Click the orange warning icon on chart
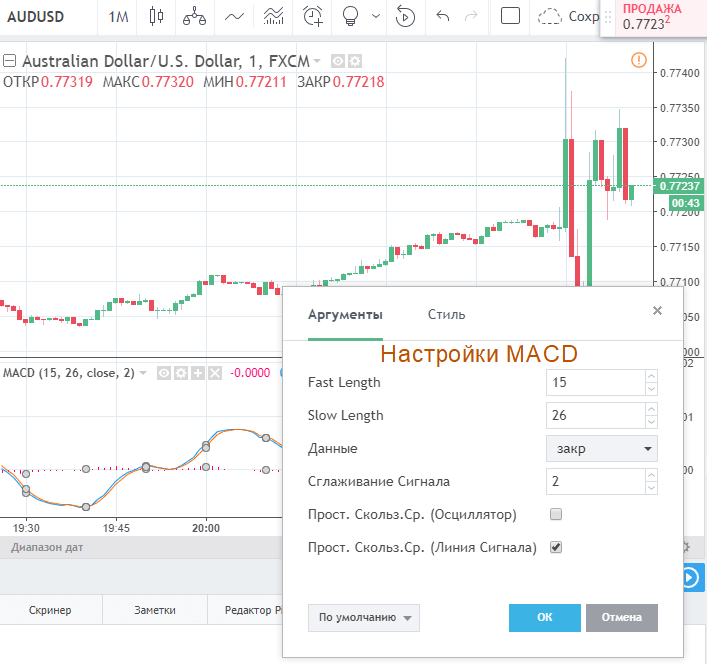707x664 pixels. (x=639, y=60)
